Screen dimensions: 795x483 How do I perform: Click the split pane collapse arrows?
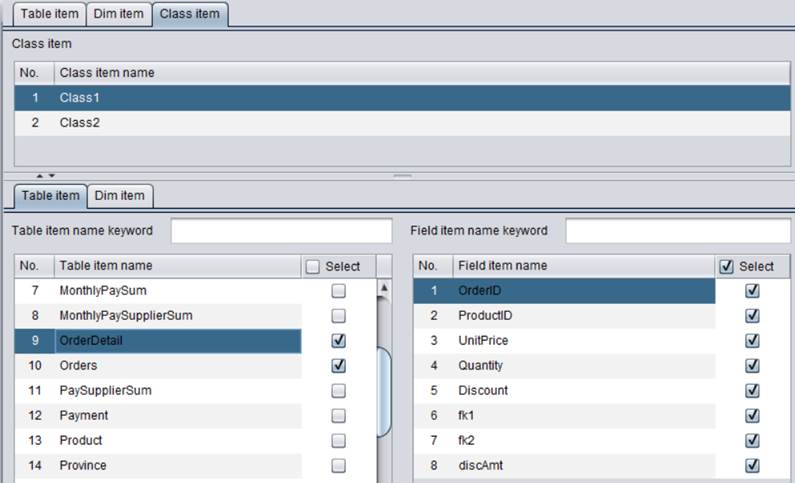pyautogui.click(x=45, y=176)
